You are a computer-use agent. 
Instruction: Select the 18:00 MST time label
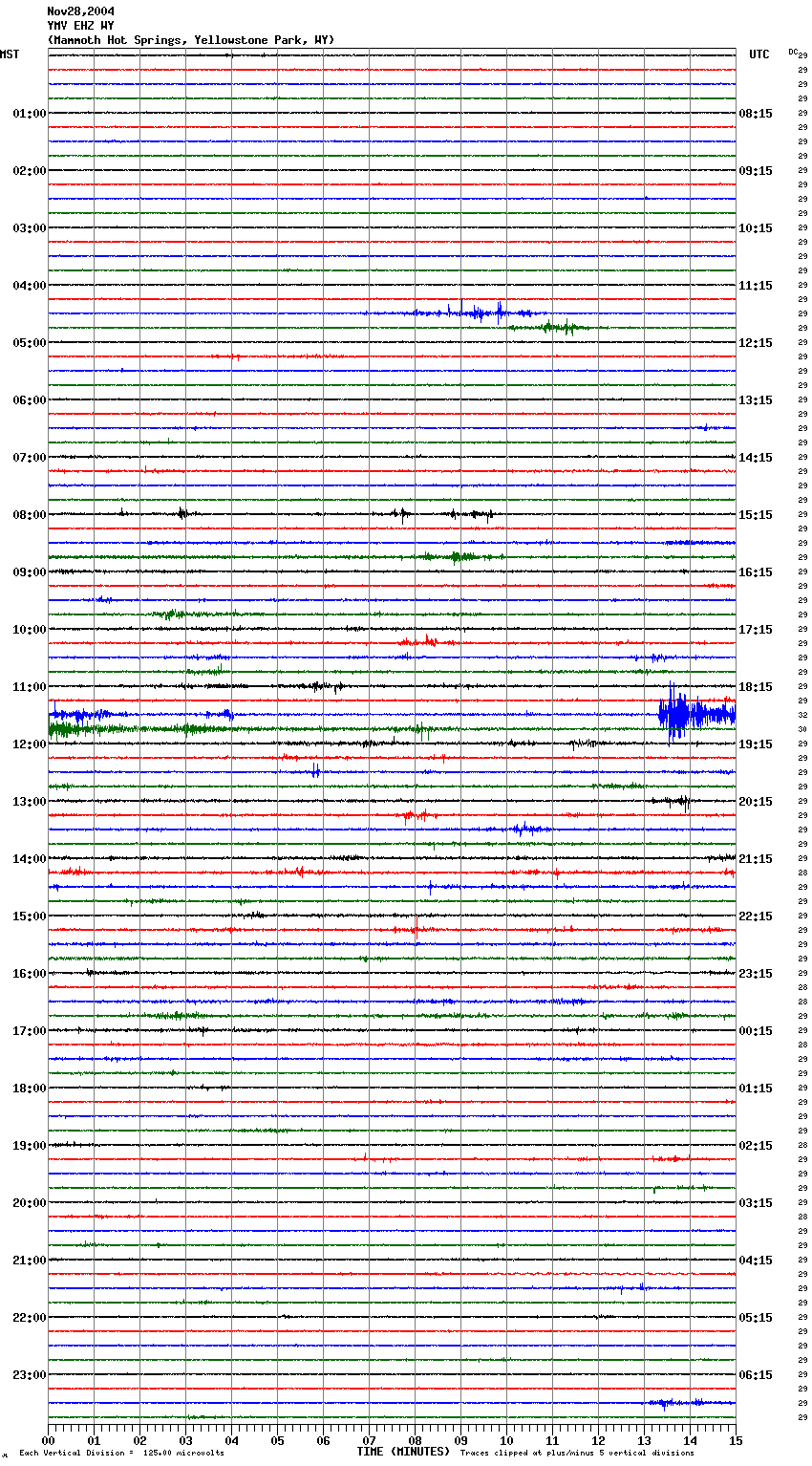[x=30, y=1089]
